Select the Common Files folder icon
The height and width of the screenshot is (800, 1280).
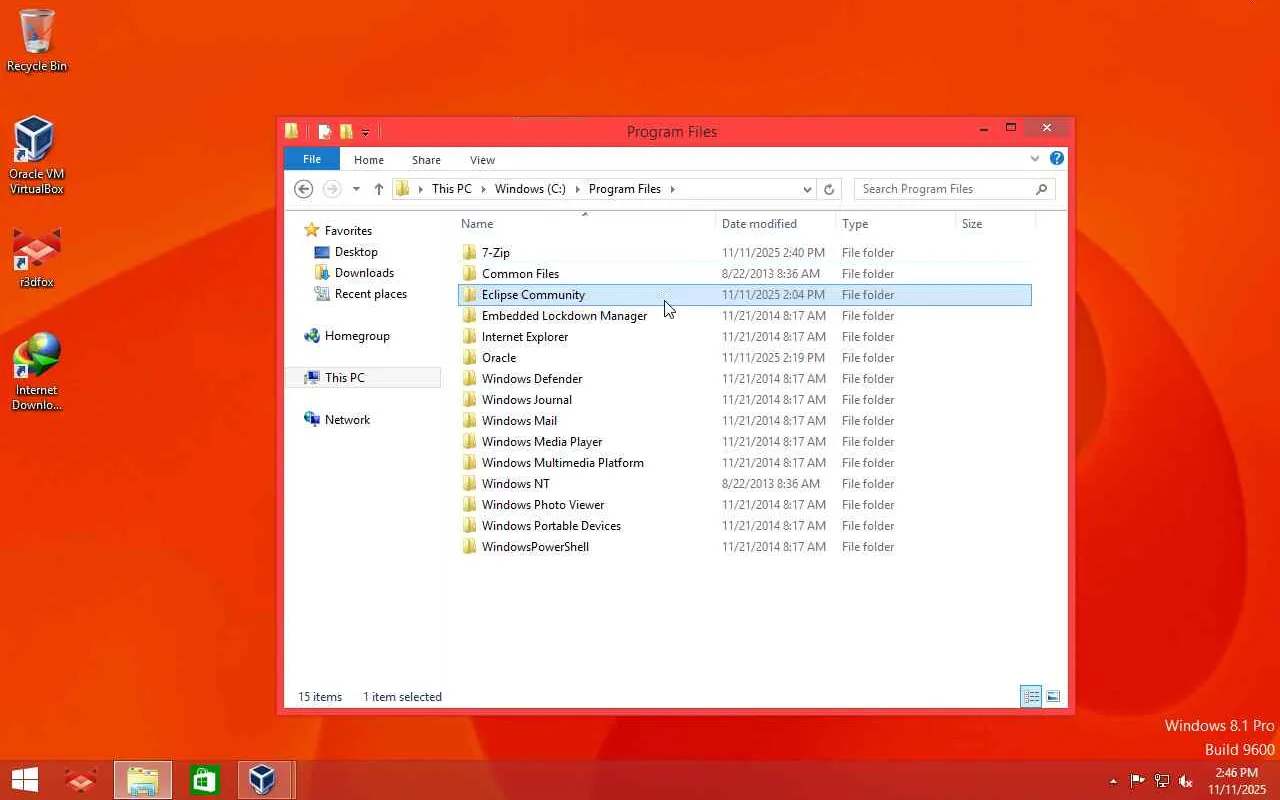point(470,274)
